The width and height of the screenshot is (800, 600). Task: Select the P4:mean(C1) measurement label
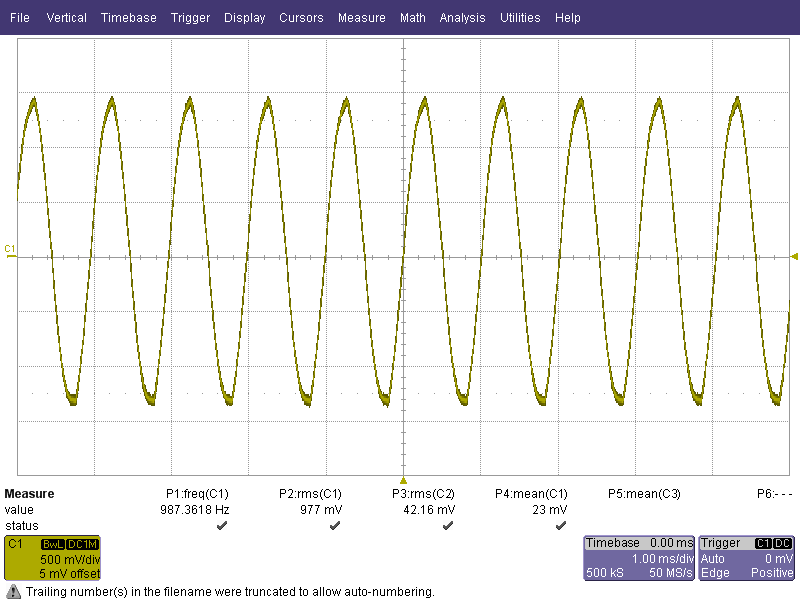(531, 494)
